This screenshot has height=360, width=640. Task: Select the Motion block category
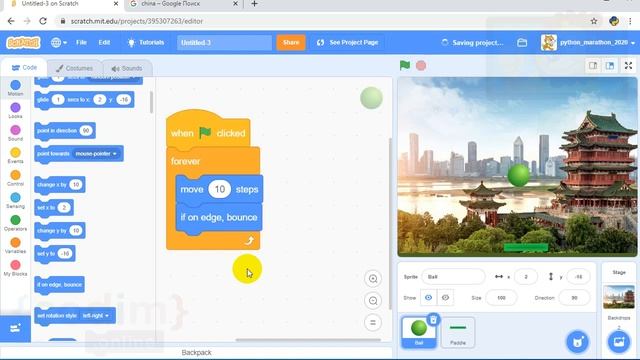pos(16,88)
